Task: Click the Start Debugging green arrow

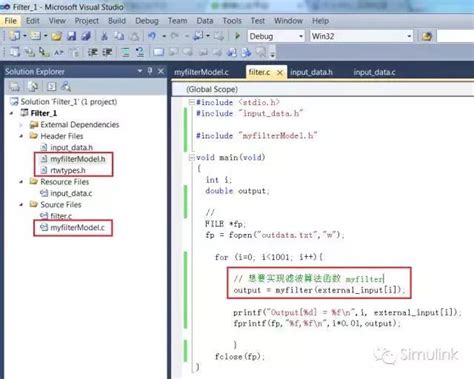Action: point(237,36)
